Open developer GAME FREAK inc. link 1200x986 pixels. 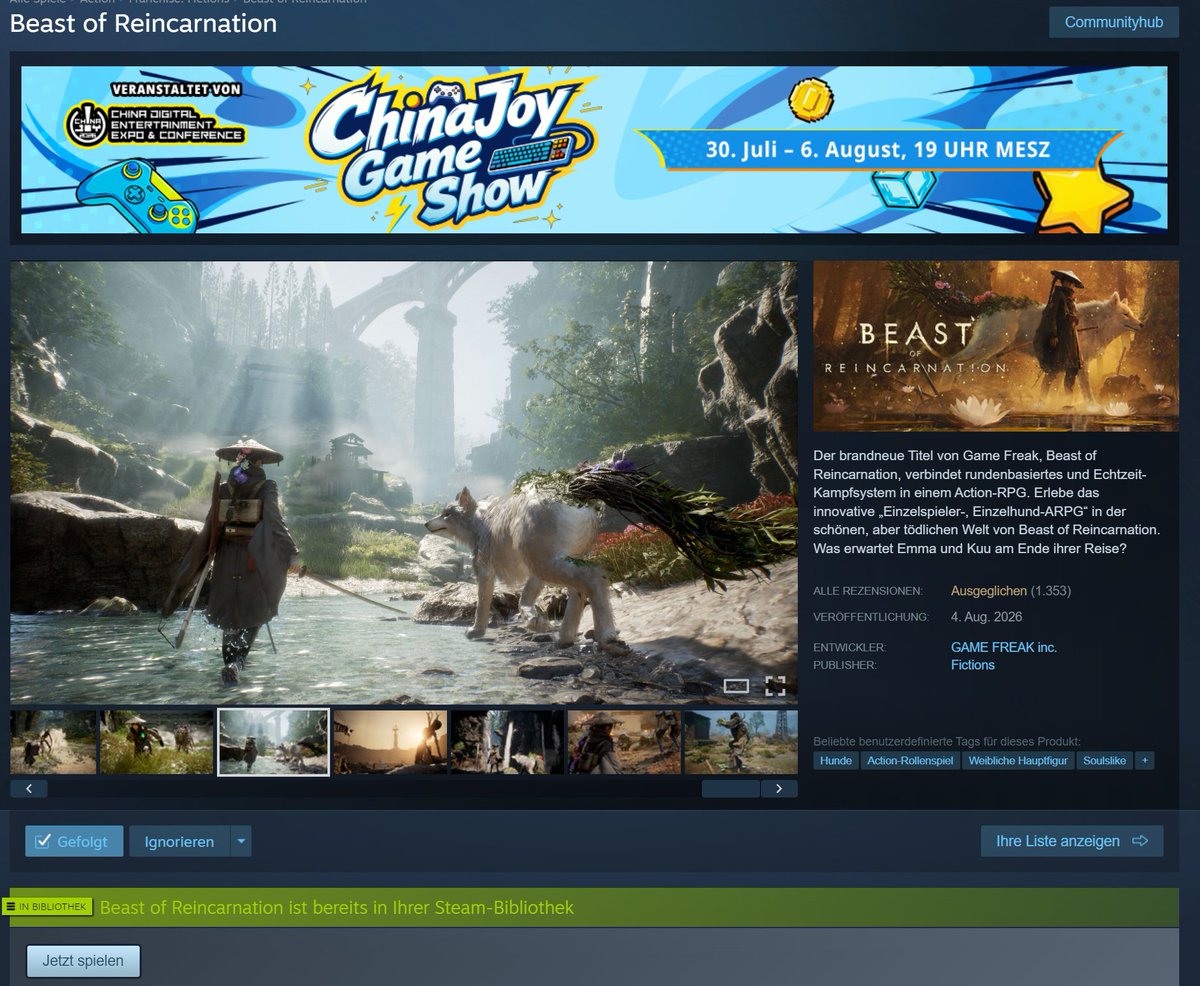click(1004, 647)
